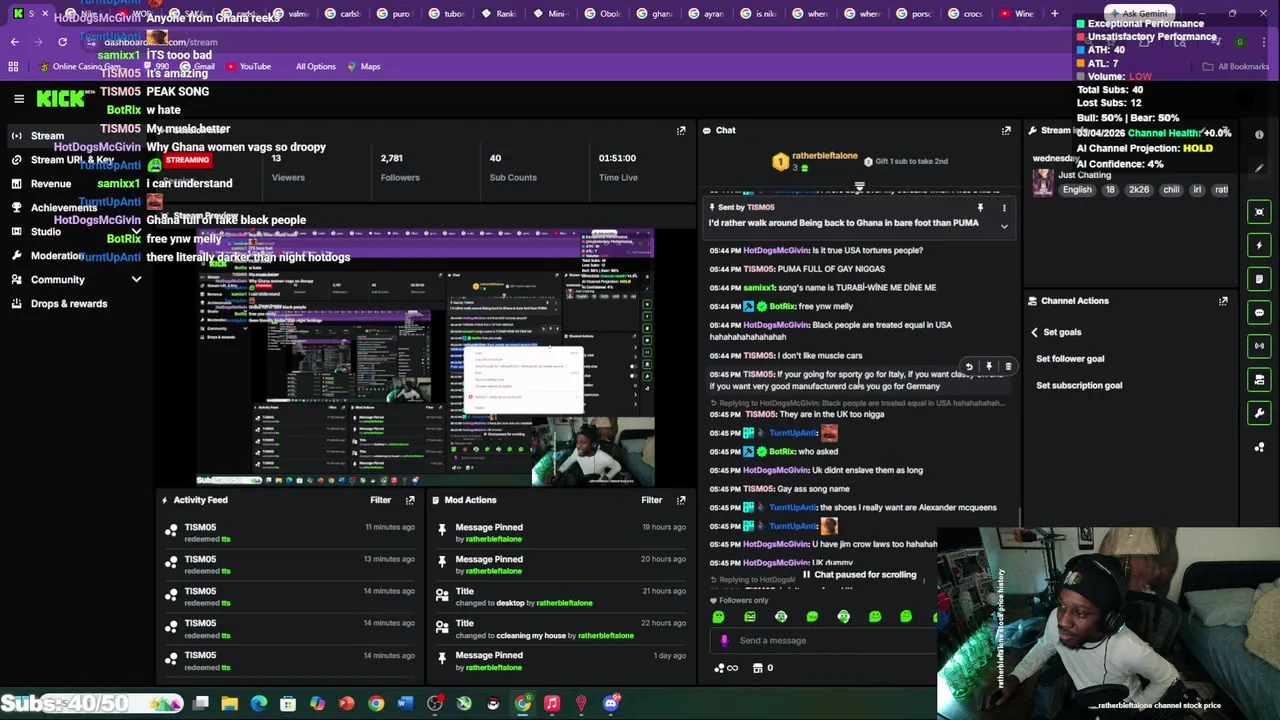
Task: Open All Bookmarks folder
Action: point(1236,67)
